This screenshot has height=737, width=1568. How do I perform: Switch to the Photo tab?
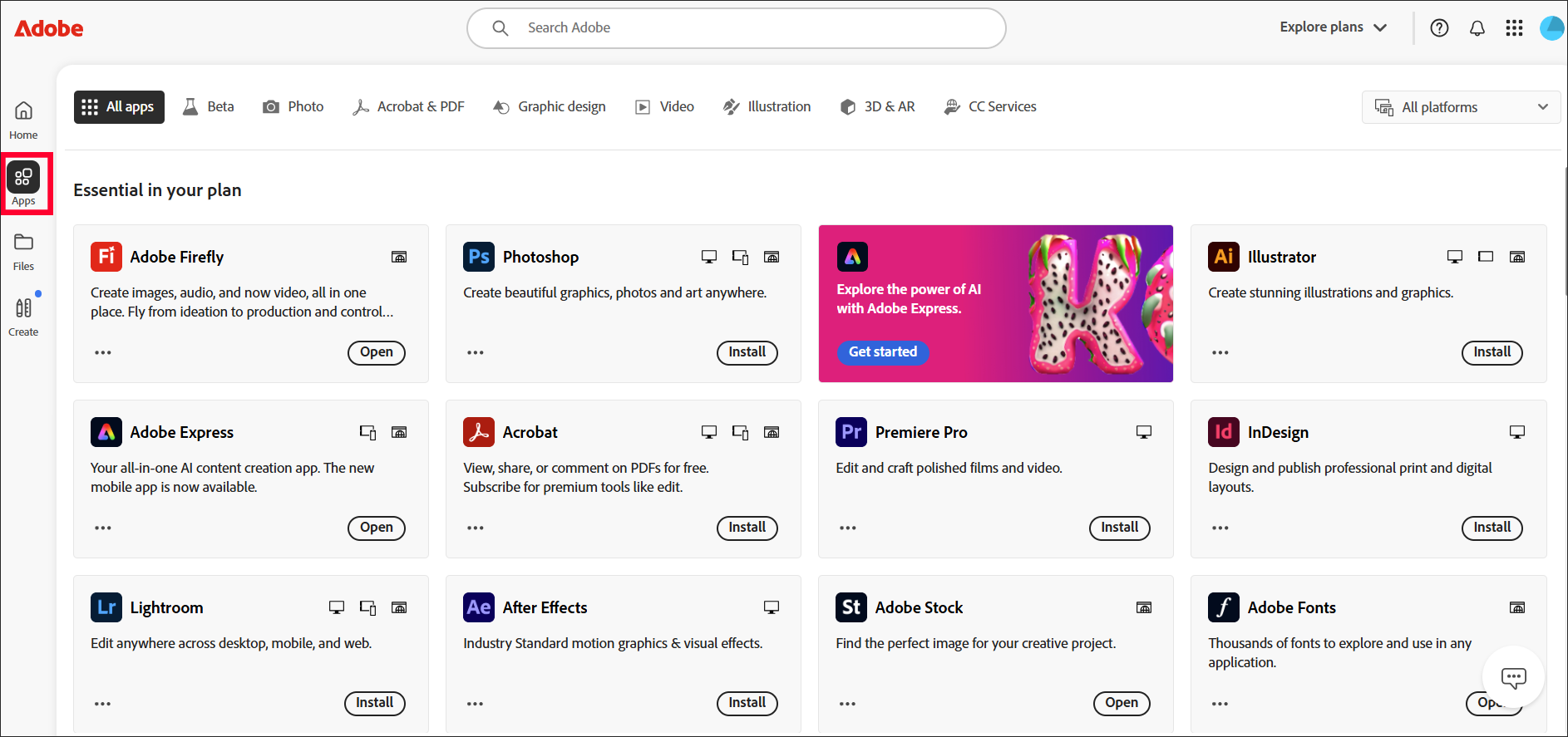coord(293,107)
